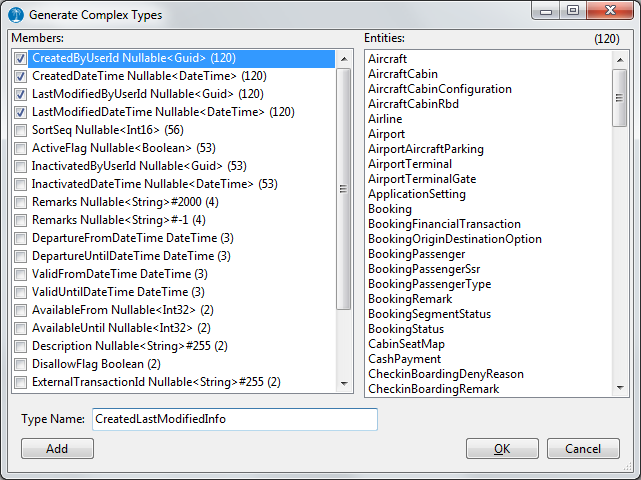Uncheck the LastModifiedDateTime member checkbox
Image resolution: width=641 pixels, height=480 pixels.
[x=21, y=112]
